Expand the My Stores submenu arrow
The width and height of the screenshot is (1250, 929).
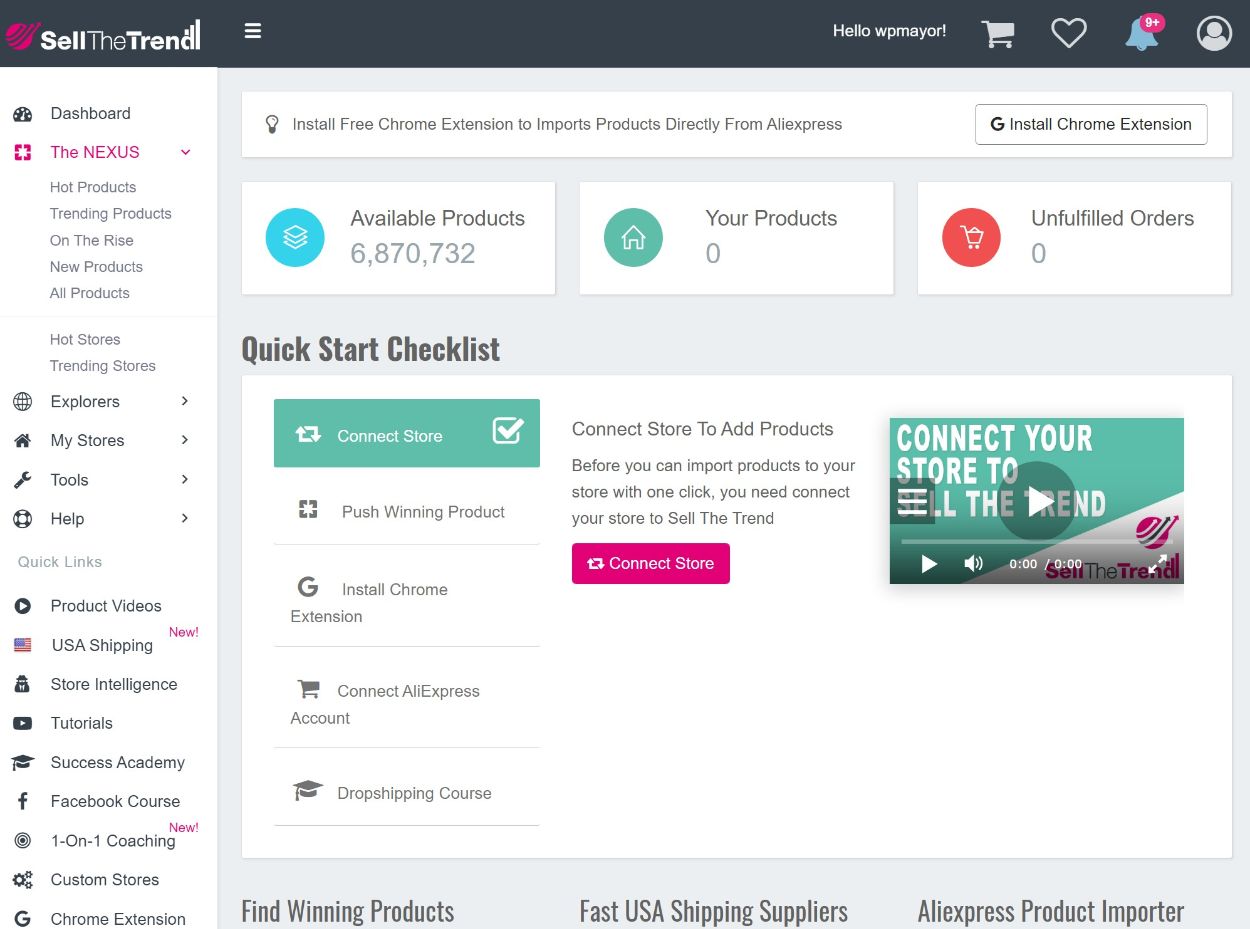[185, 440]
